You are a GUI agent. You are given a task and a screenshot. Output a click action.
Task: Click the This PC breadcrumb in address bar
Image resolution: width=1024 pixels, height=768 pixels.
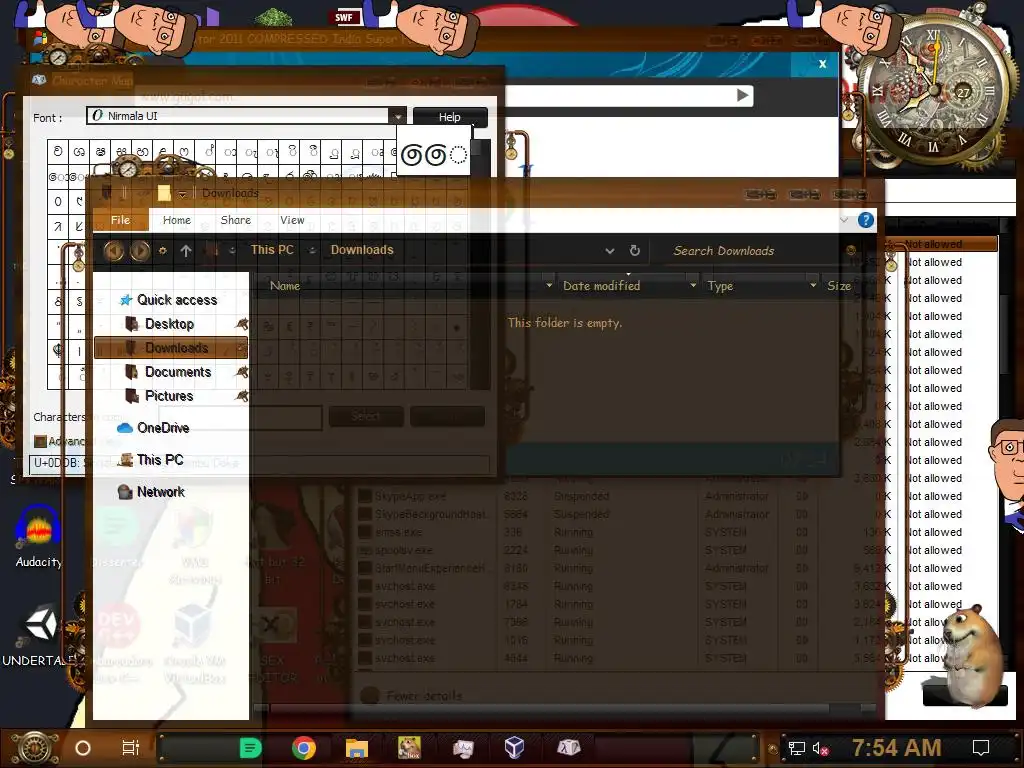pos(272,250)
